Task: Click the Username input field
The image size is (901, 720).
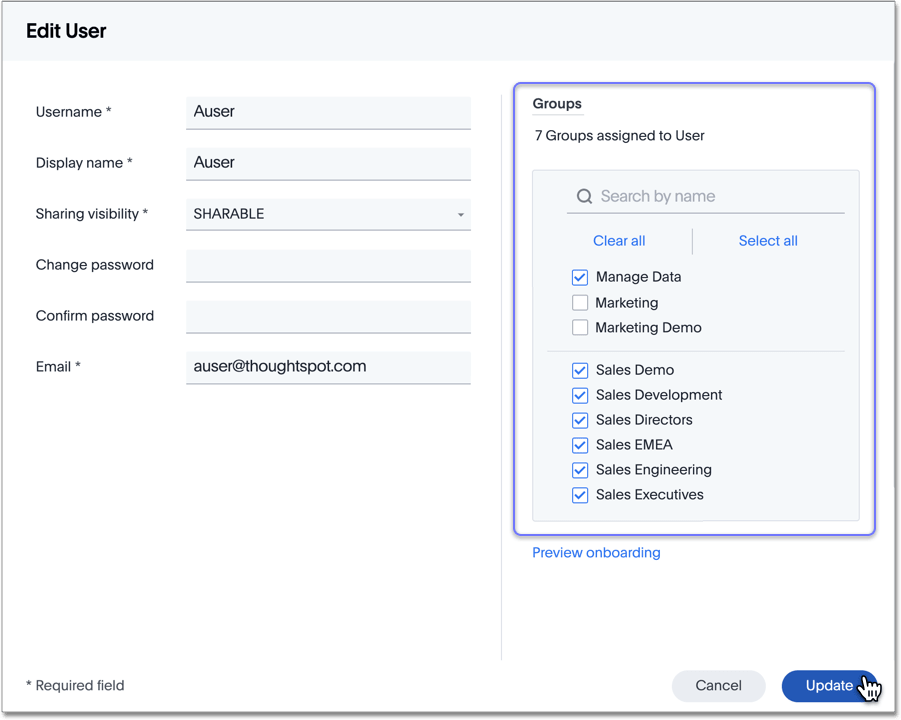Action: 328,112
